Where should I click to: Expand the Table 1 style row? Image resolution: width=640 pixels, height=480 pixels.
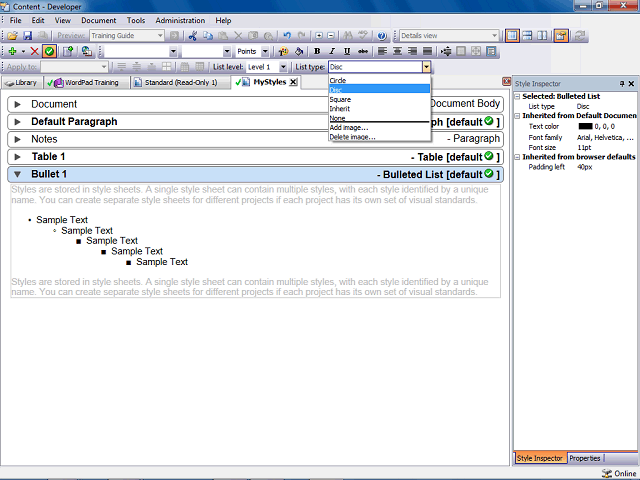[x=18, y=157]
